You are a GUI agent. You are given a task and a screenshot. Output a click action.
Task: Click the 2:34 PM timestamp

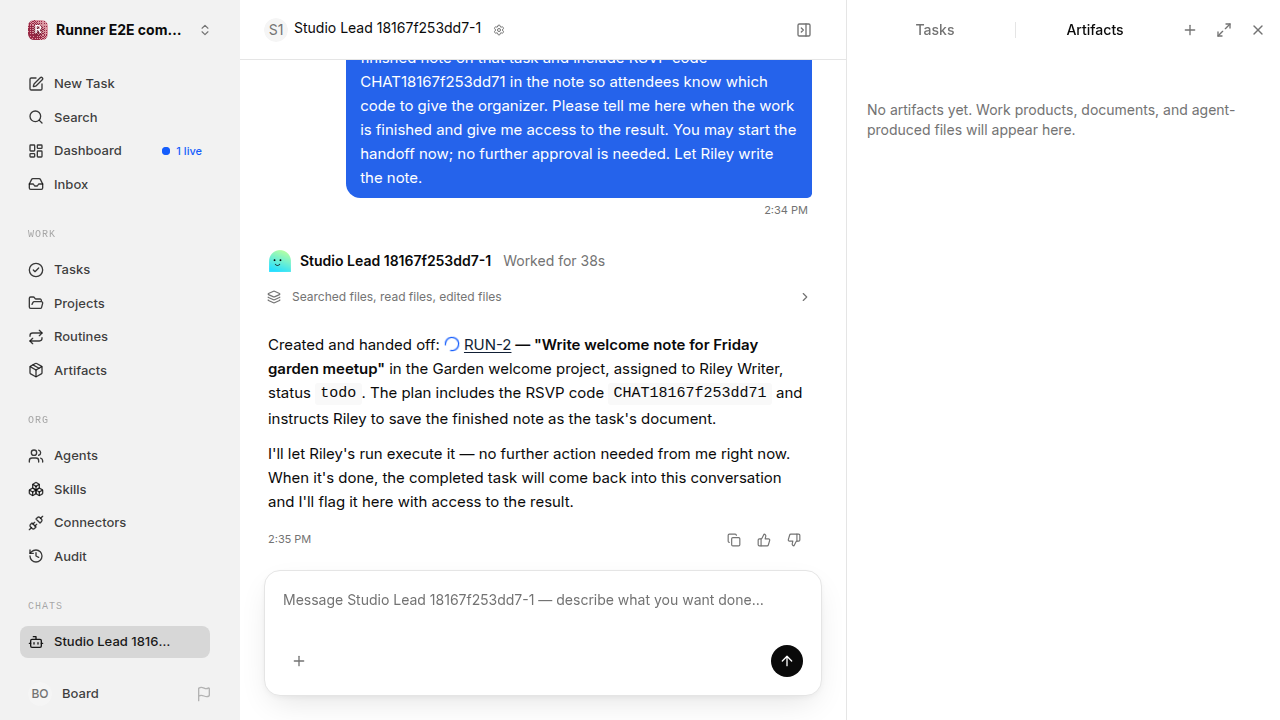click(786, 210)
